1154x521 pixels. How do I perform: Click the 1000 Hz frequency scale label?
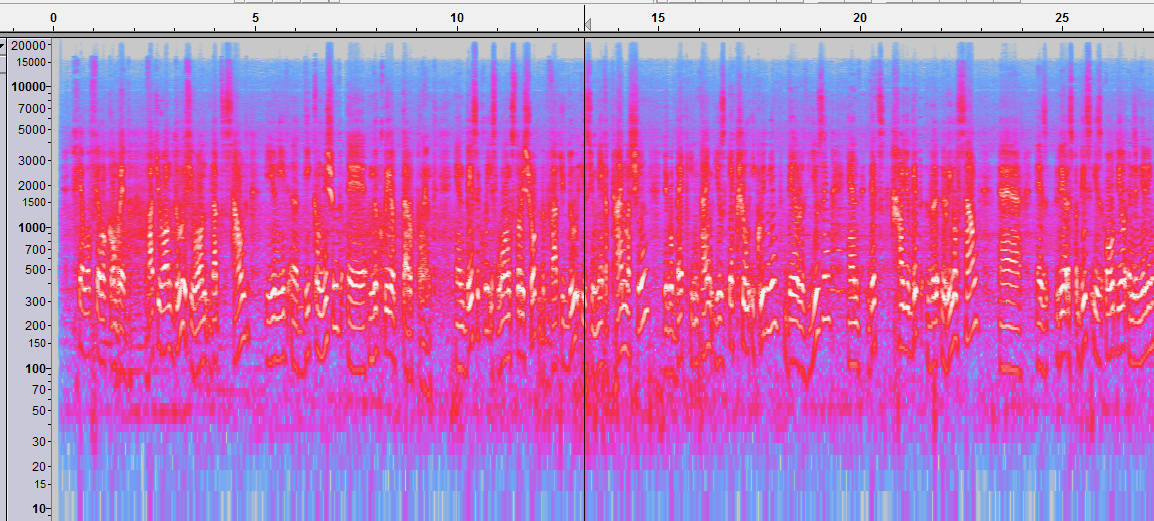click(32, 227)
